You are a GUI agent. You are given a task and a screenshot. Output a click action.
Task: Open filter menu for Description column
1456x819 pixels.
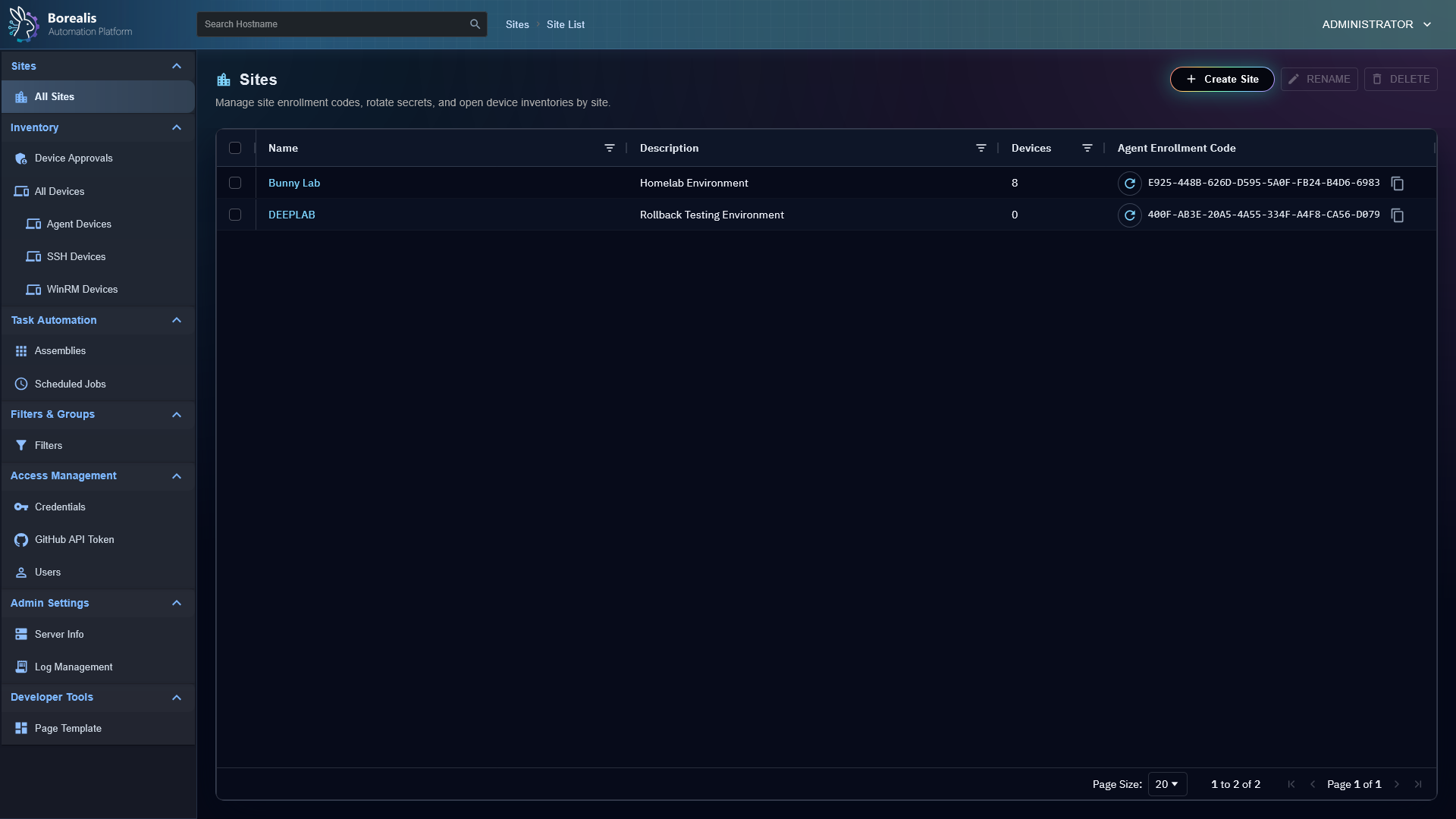981,148
